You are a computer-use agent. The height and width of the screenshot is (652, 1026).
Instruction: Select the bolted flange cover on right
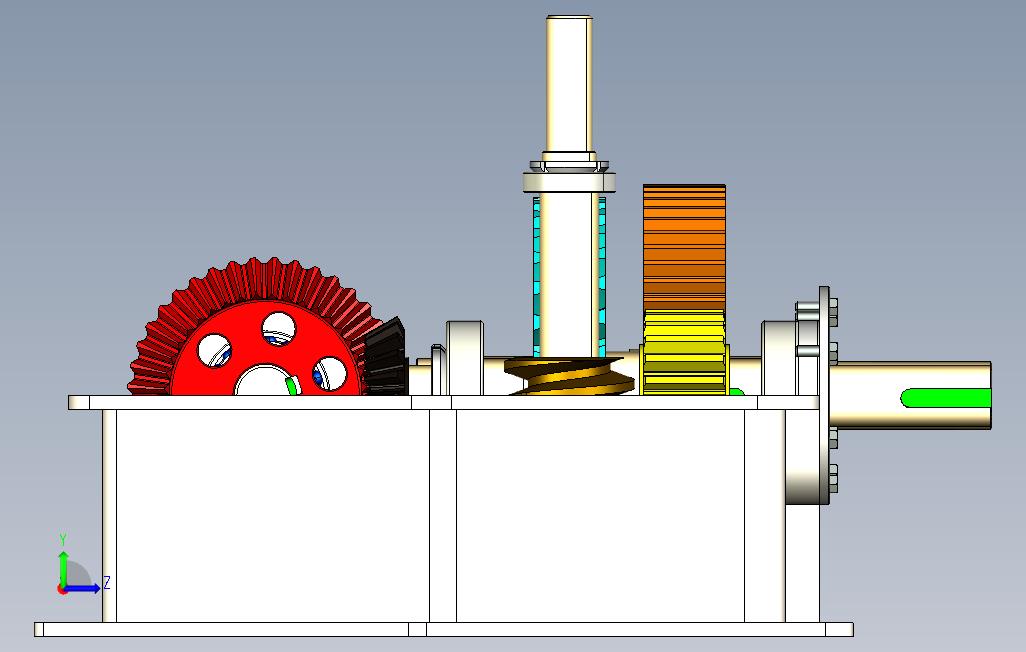click(x=824, y=395)
